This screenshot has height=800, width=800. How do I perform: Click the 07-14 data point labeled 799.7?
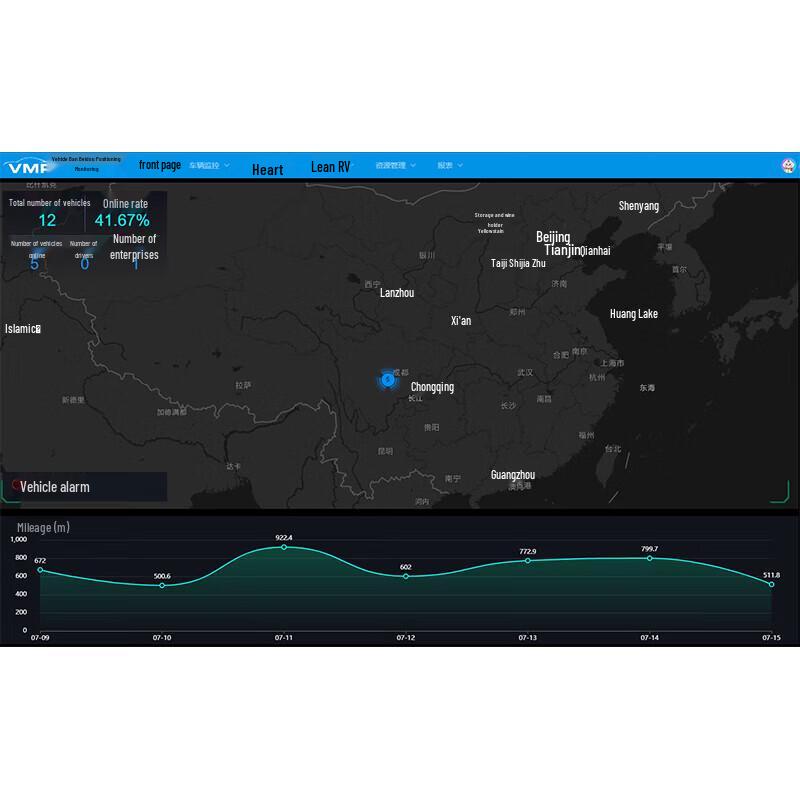coord(649,558)
